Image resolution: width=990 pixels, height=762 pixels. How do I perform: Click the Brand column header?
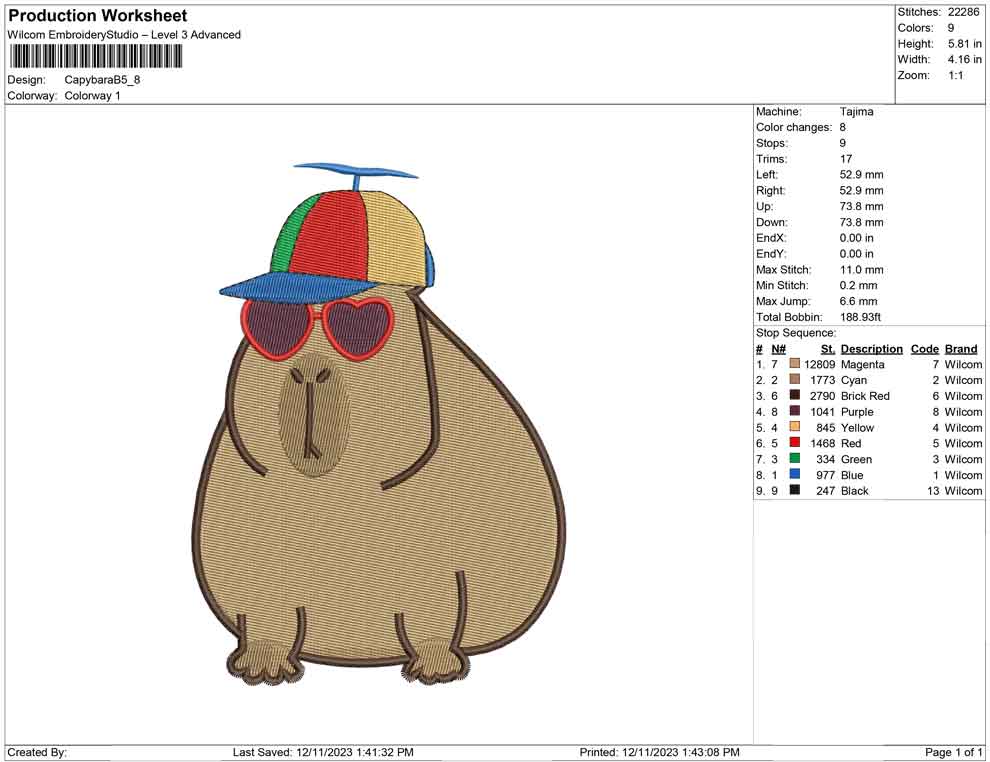pyautogui.click(x=961, y=348)
